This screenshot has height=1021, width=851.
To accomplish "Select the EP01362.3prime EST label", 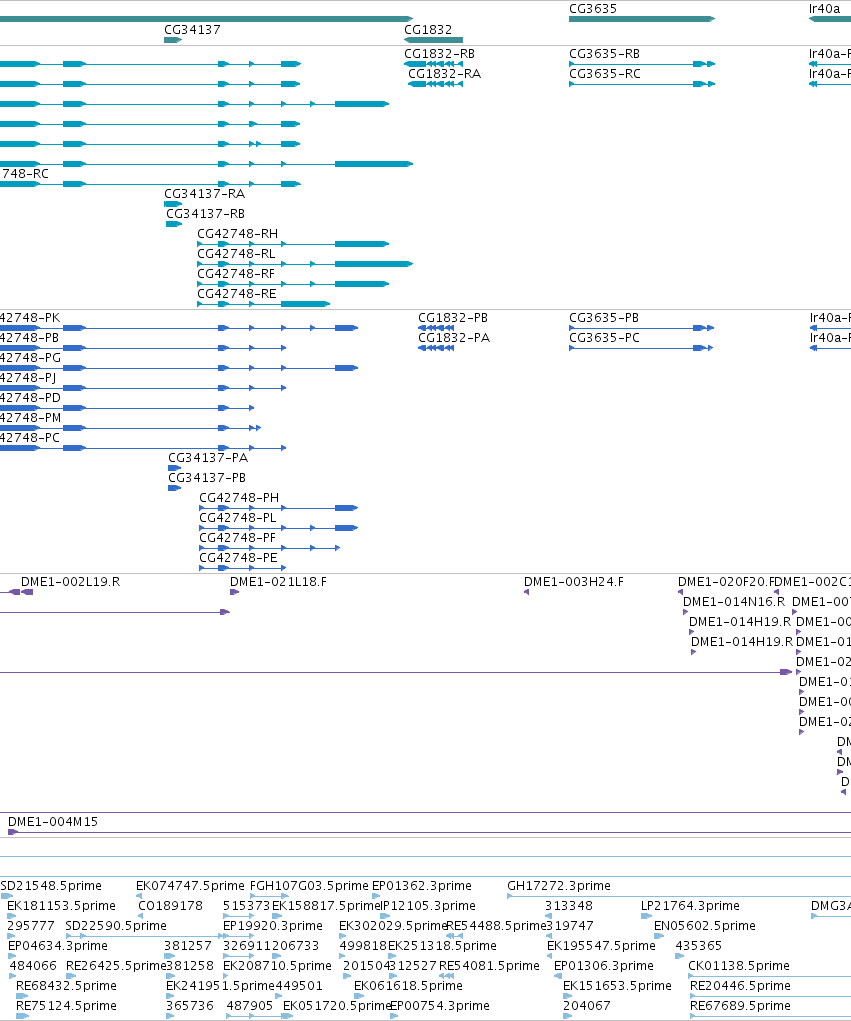I will tap(422, 886).
